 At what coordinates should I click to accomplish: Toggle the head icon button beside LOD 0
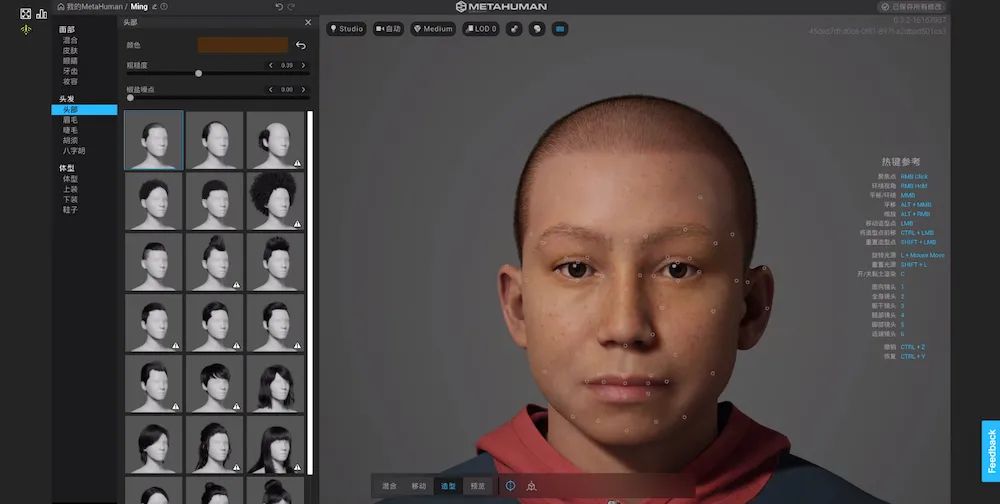click(x=537, y=29)
